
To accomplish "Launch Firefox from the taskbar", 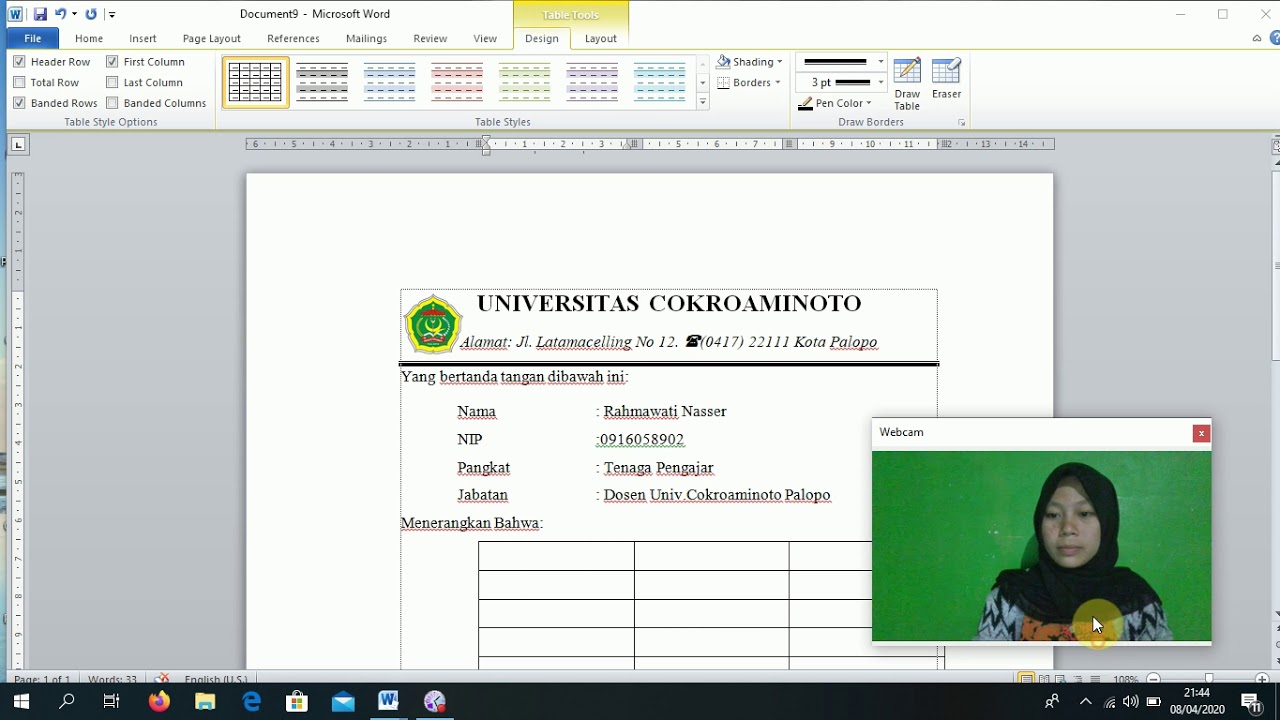I will [159, 701].
